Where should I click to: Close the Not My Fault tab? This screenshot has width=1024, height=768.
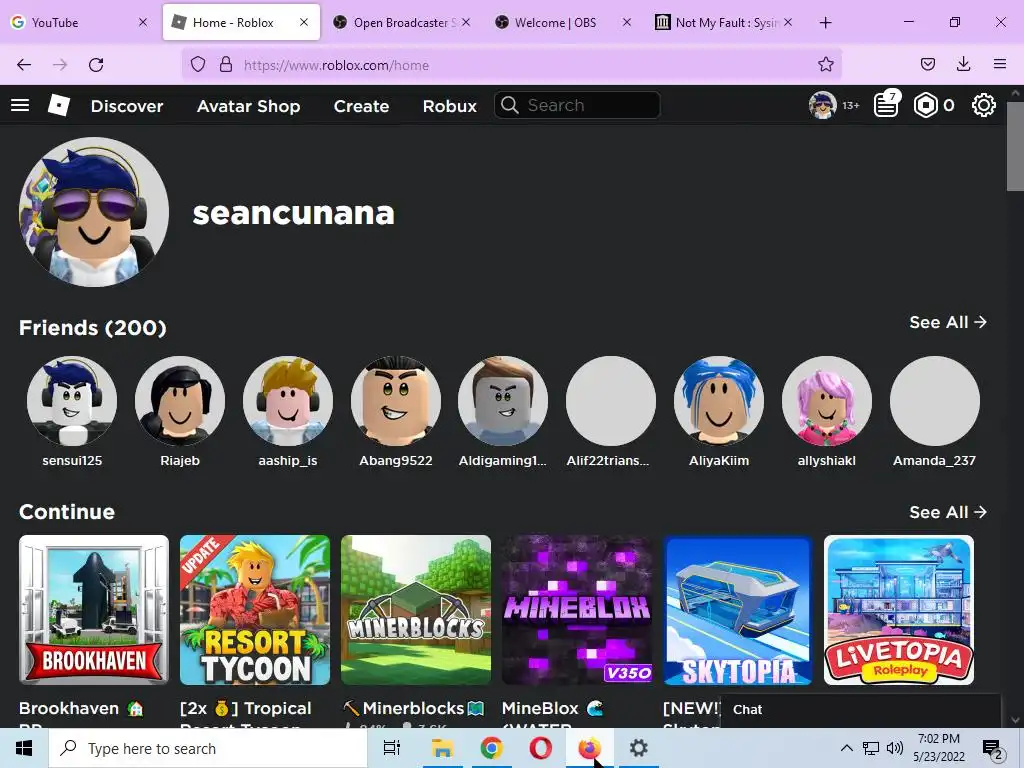tap(788, 22)
